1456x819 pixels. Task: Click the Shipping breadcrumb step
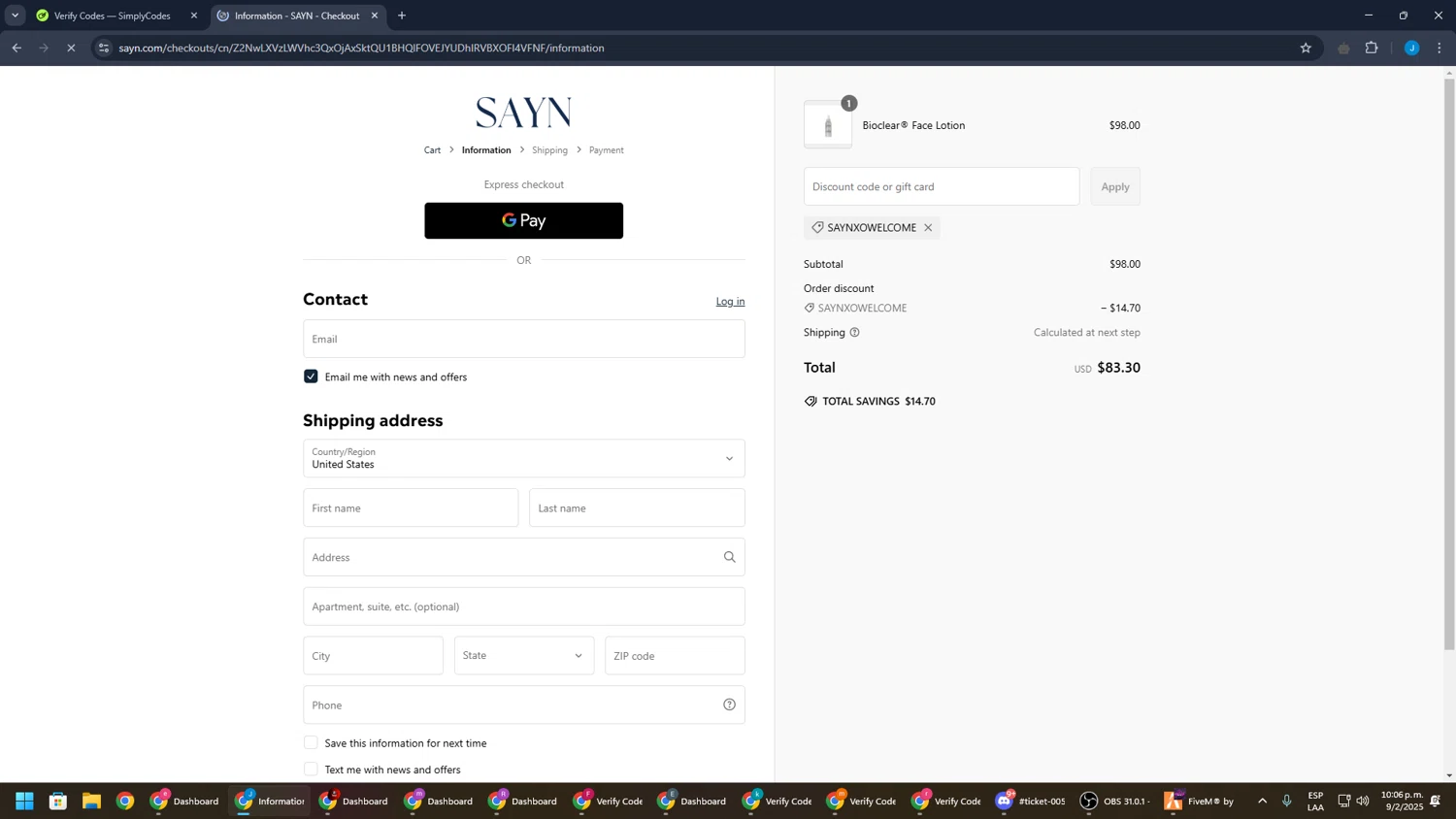pos(549,150)
